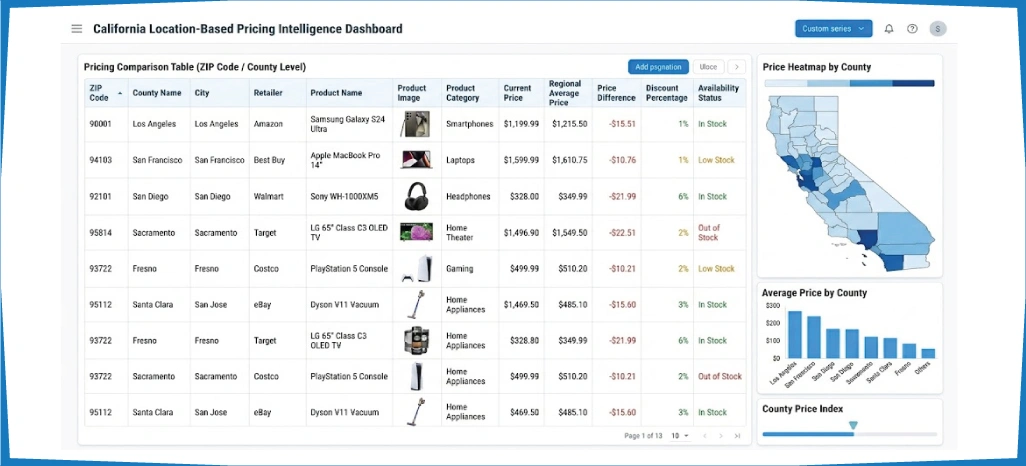The image size is (1026, 466).
Task: Click the LG OLED TV image in Sacramento row
Action: tap(416, 232)
